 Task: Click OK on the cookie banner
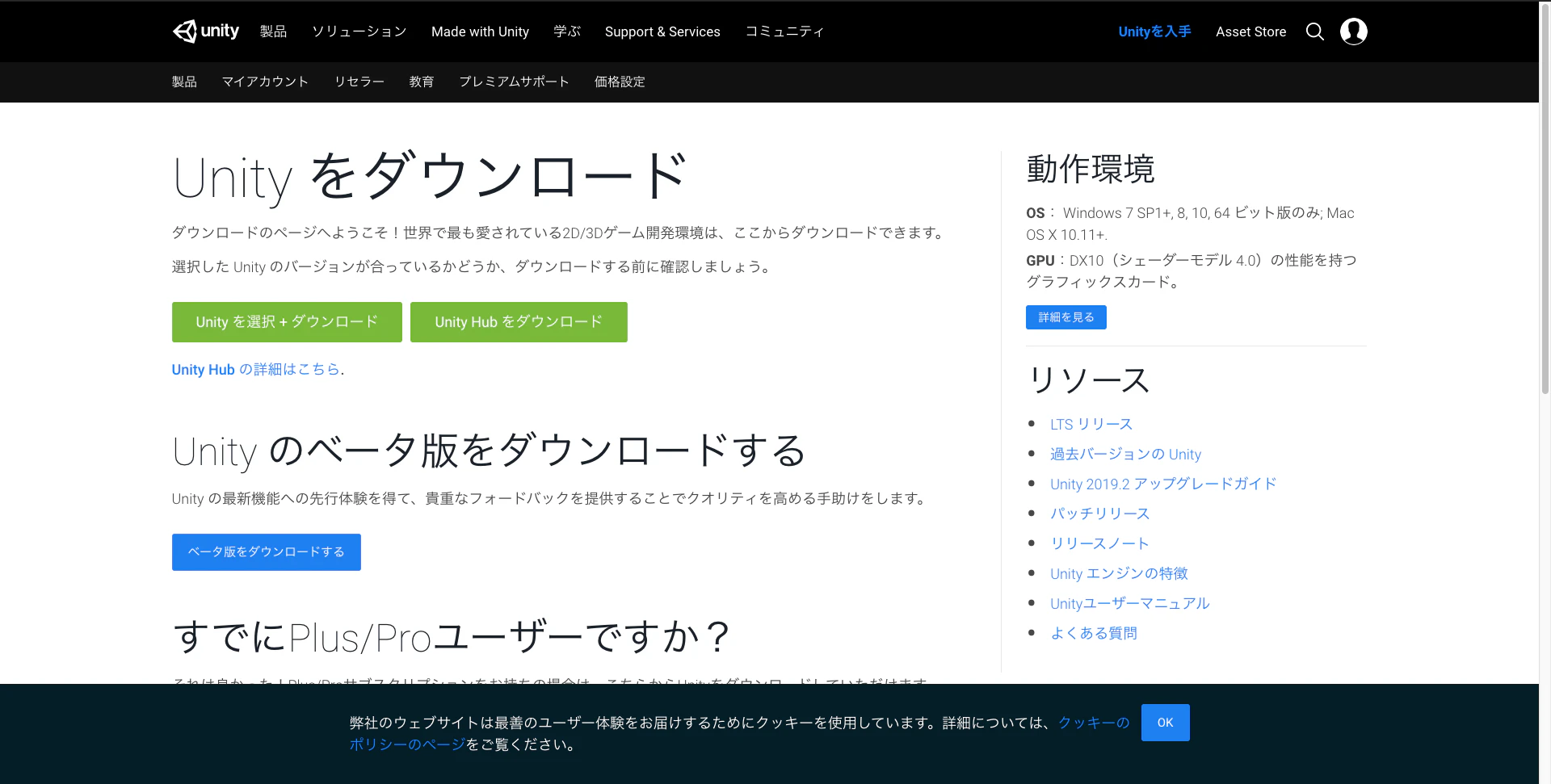tap(1165, 723)
